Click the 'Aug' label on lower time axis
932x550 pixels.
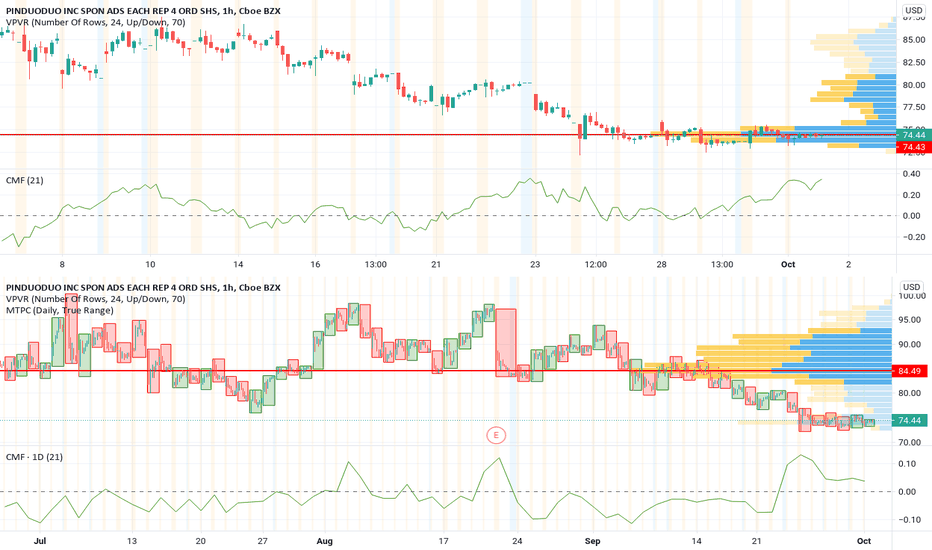[x=324, y=541]
